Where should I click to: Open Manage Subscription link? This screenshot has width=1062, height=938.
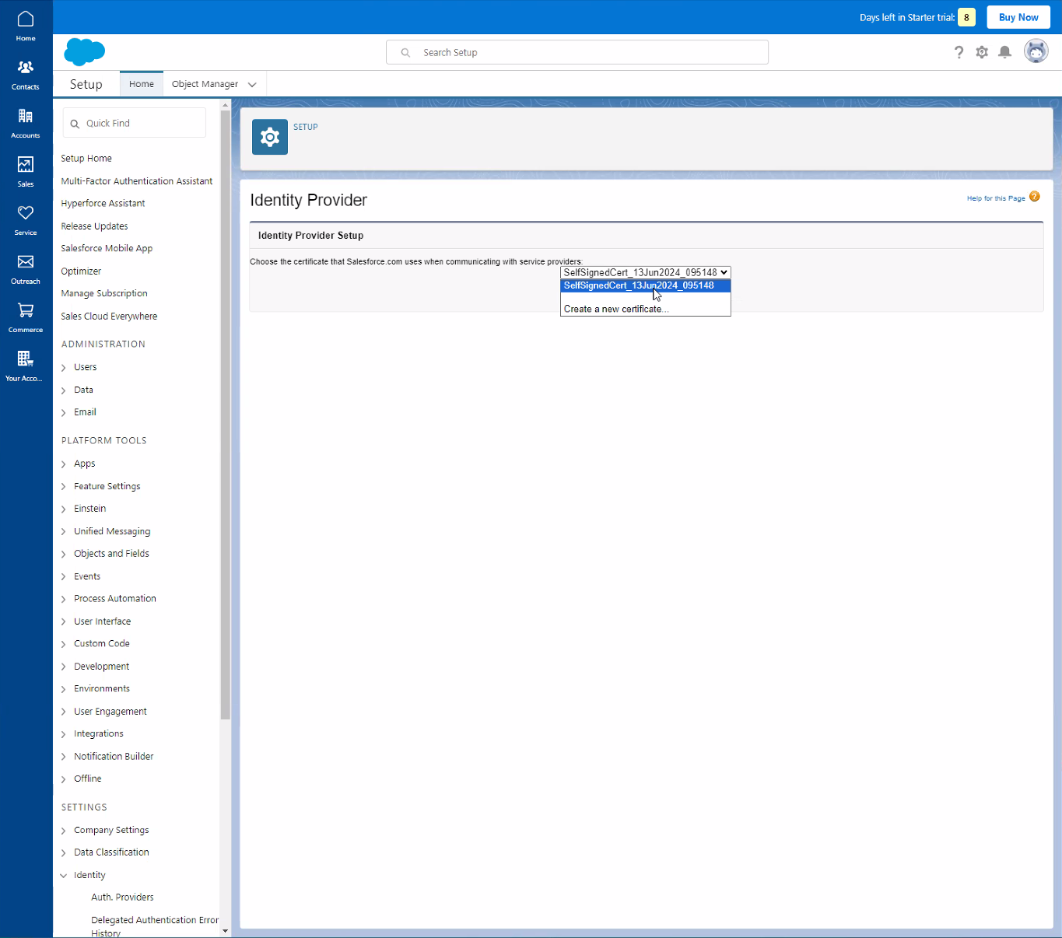(x=104, y=293)
